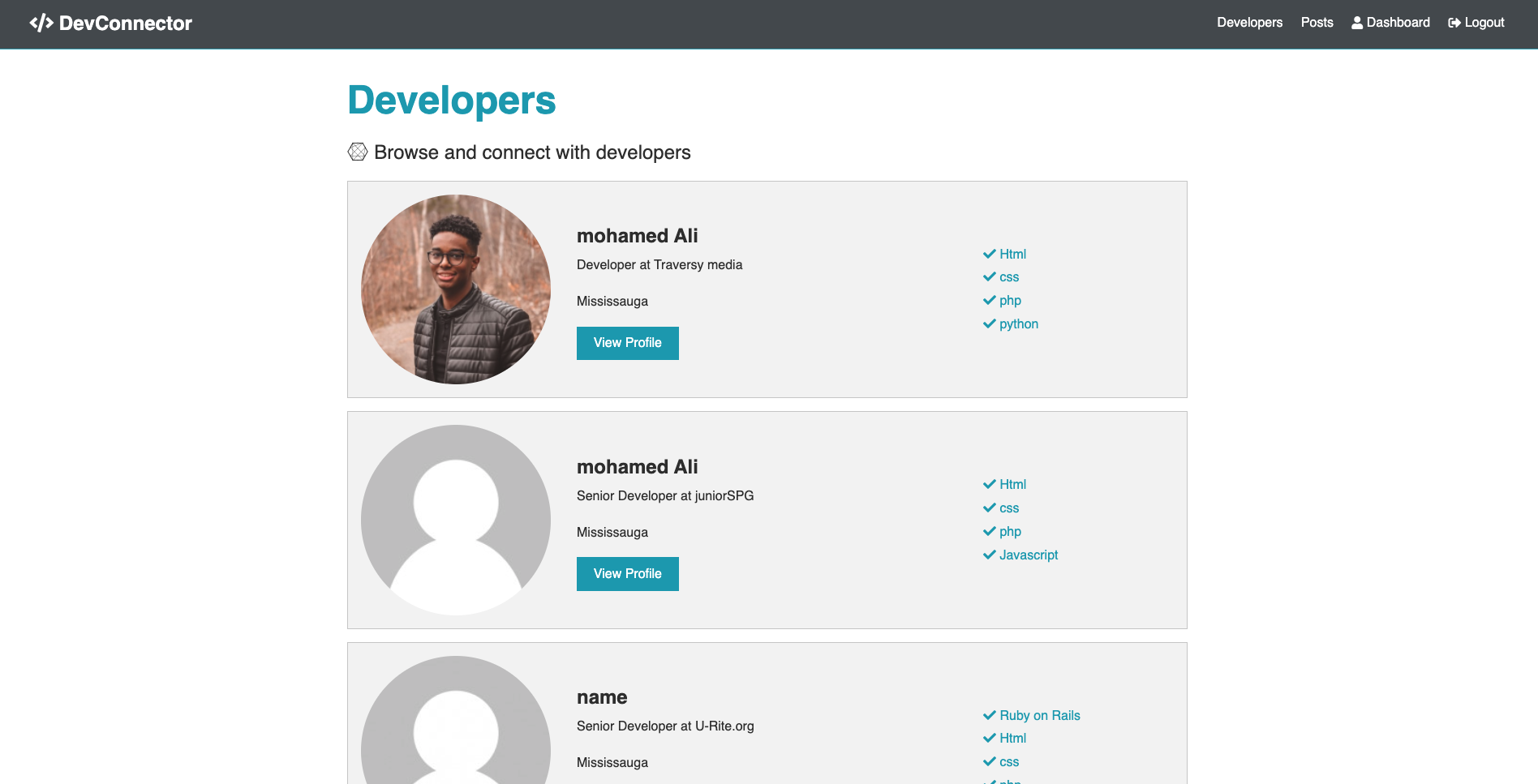The height and width of the screenshot is (784, 1538).
Task: Click the gray placeholder avatar on second card
Action: (455, 520)
